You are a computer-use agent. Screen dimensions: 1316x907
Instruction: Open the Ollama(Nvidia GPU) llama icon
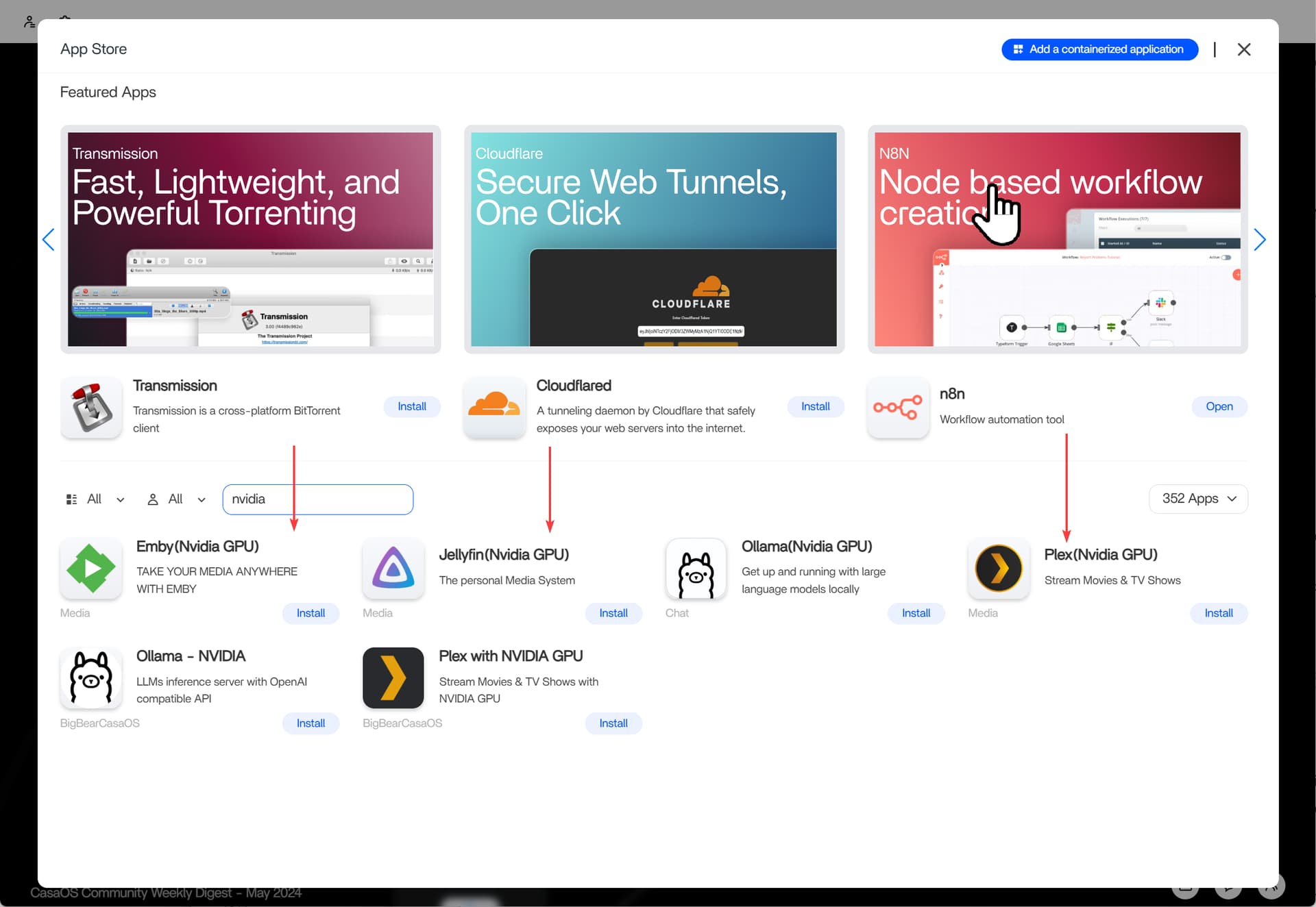[x=696, y=569]
